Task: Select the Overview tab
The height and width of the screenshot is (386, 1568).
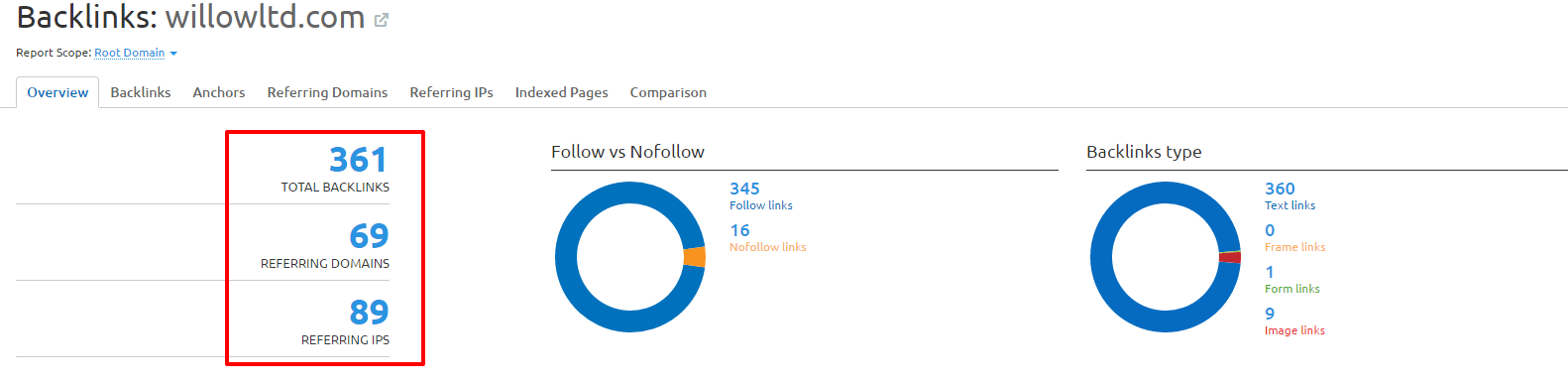Action: click(x=57, y=92)
